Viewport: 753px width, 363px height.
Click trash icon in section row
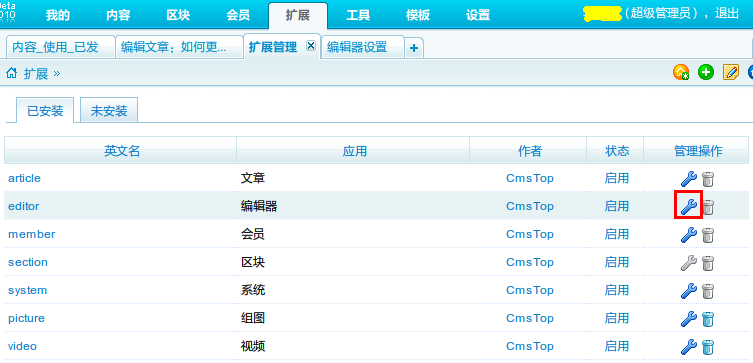pos(708,263)
